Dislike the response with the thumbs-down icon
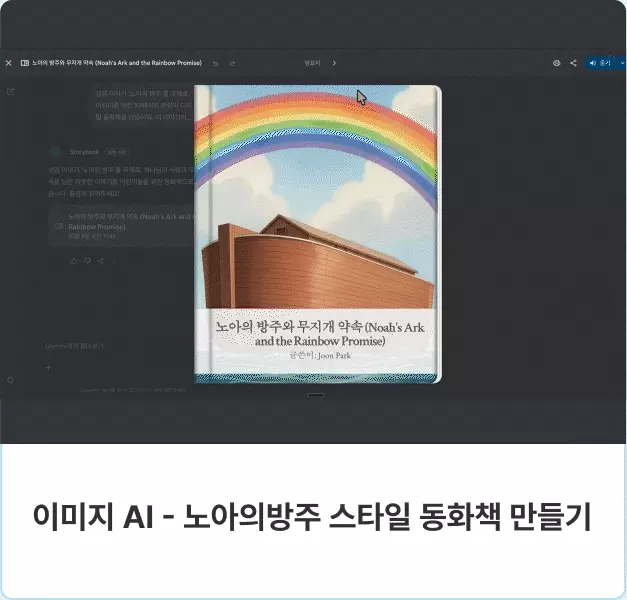 88,261
